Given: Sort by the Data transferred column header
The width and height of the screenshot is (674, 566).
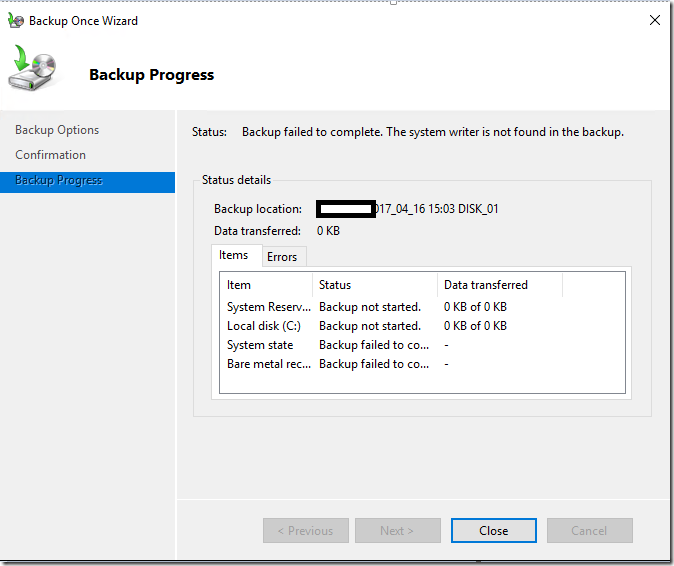Looking at the screenshot, I should point(500,285).
